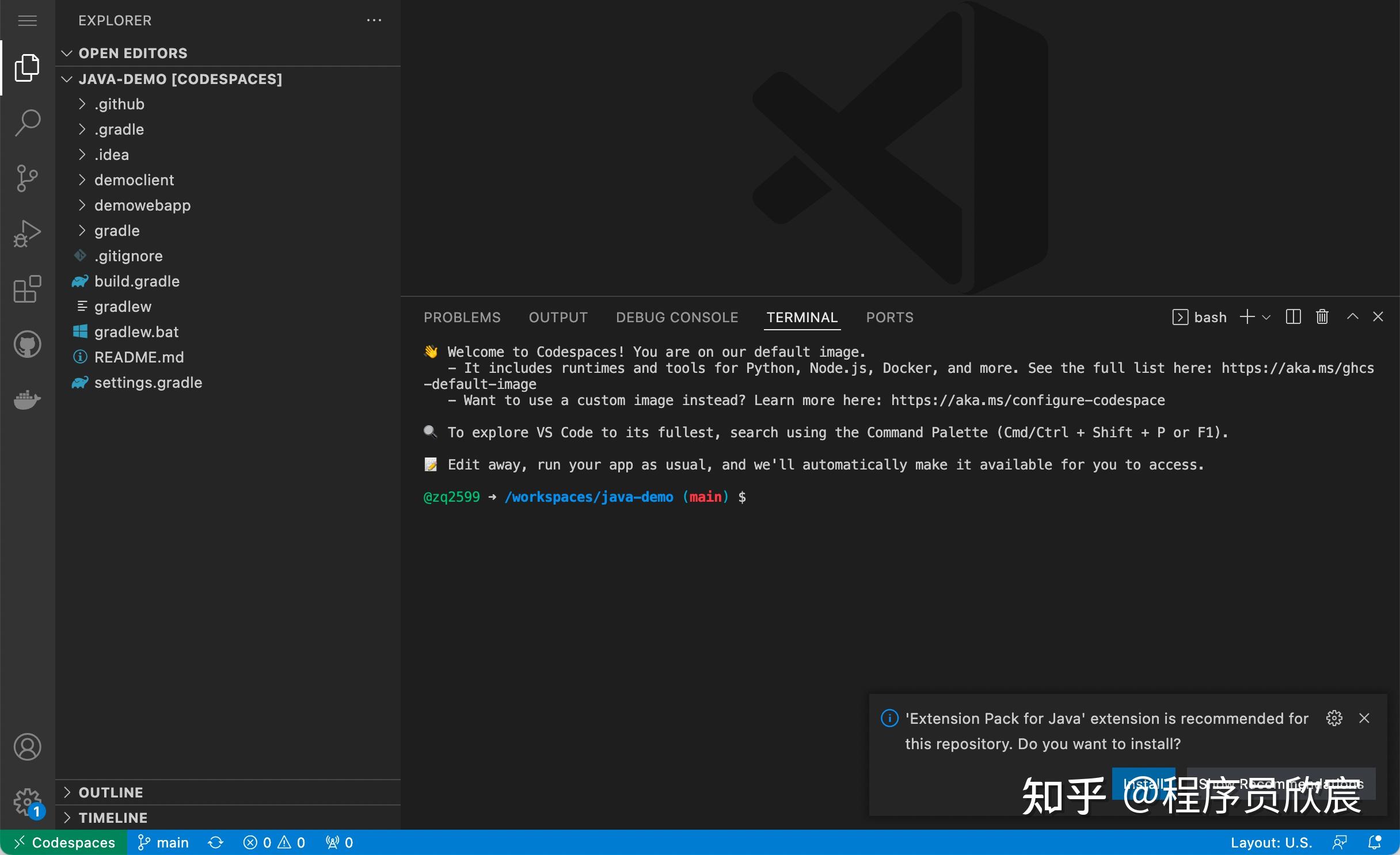Image resolution: width=1400 pixels, height=855 pixels.
Task: Expand the OUTLINE section
Action: pos(111,792)
